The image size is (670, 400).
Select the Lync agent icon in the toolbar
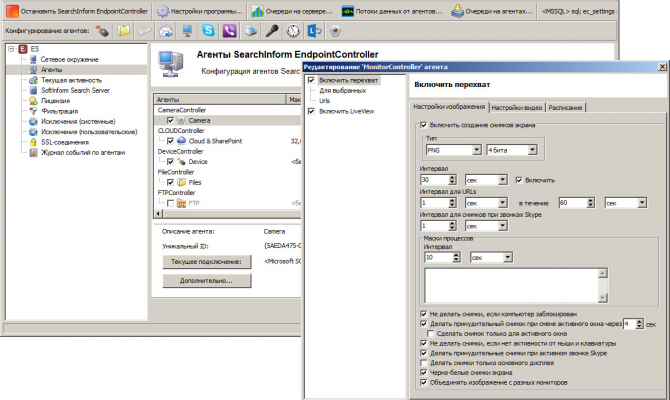pyautogui.click(x=314, y=31)
